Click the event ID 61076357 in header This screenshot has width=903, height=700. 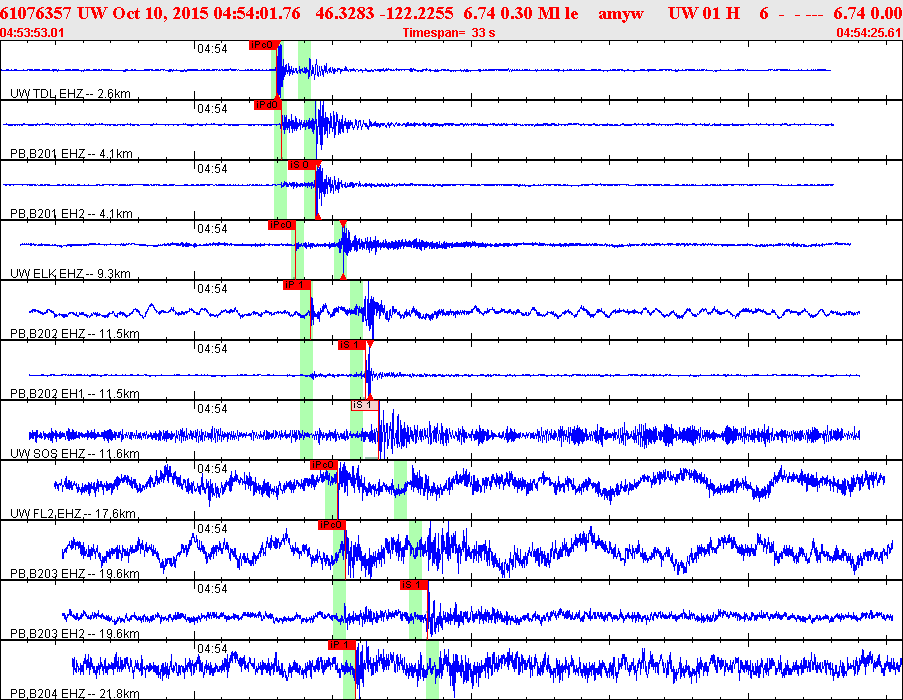pos(36,13)
